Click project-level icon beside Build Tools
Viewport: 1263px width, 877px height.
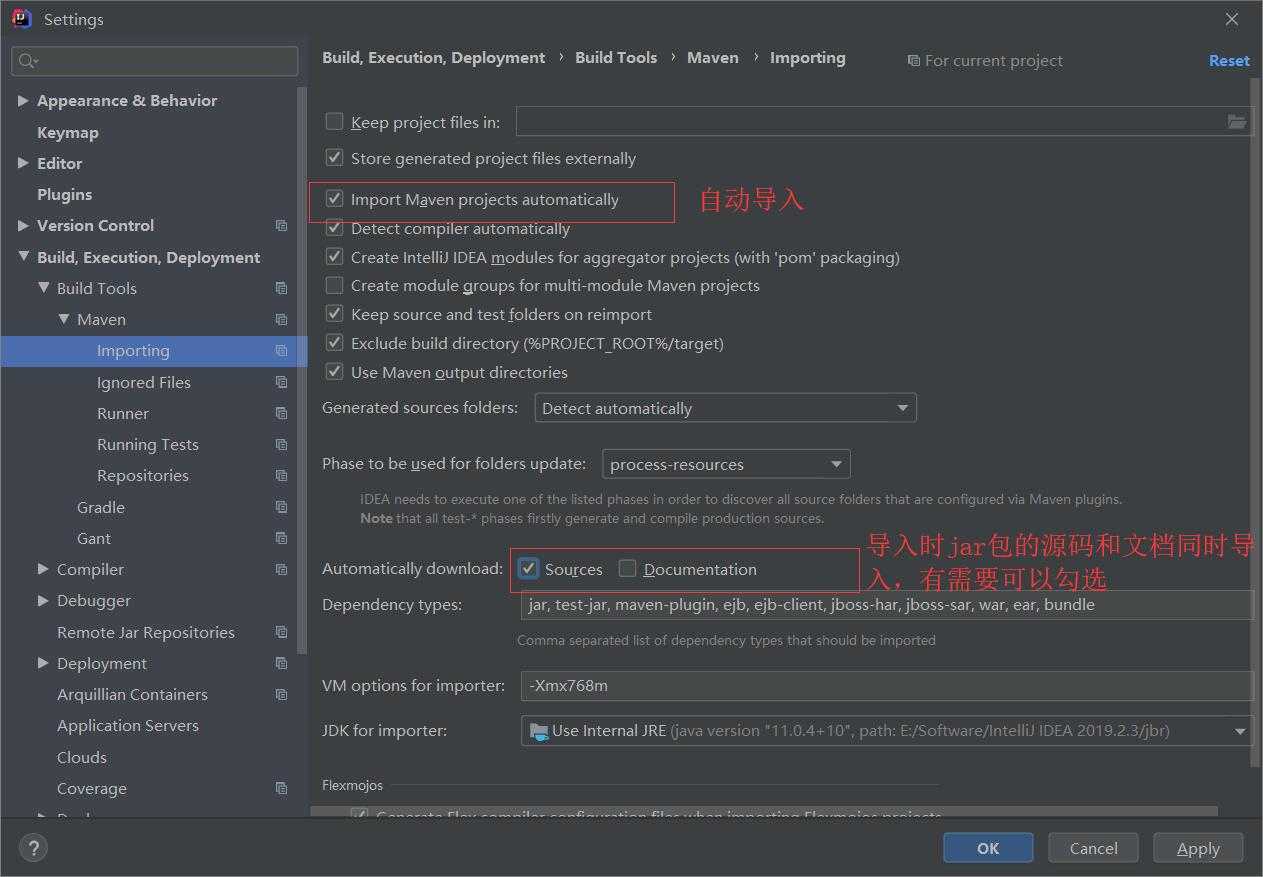click(281, 288)
